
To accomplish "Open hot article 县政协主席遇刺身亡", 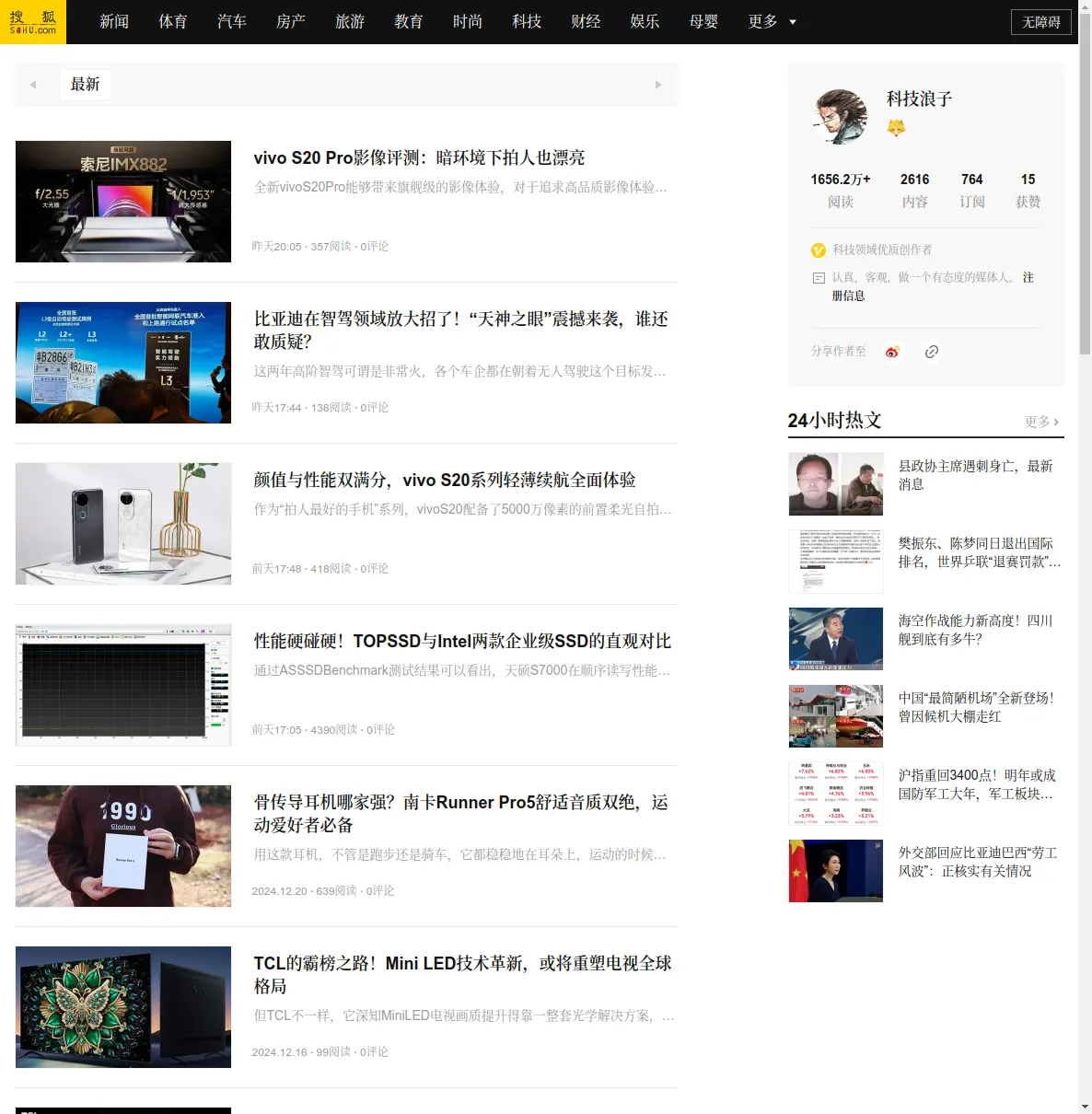I will click(x=976, y=475).
